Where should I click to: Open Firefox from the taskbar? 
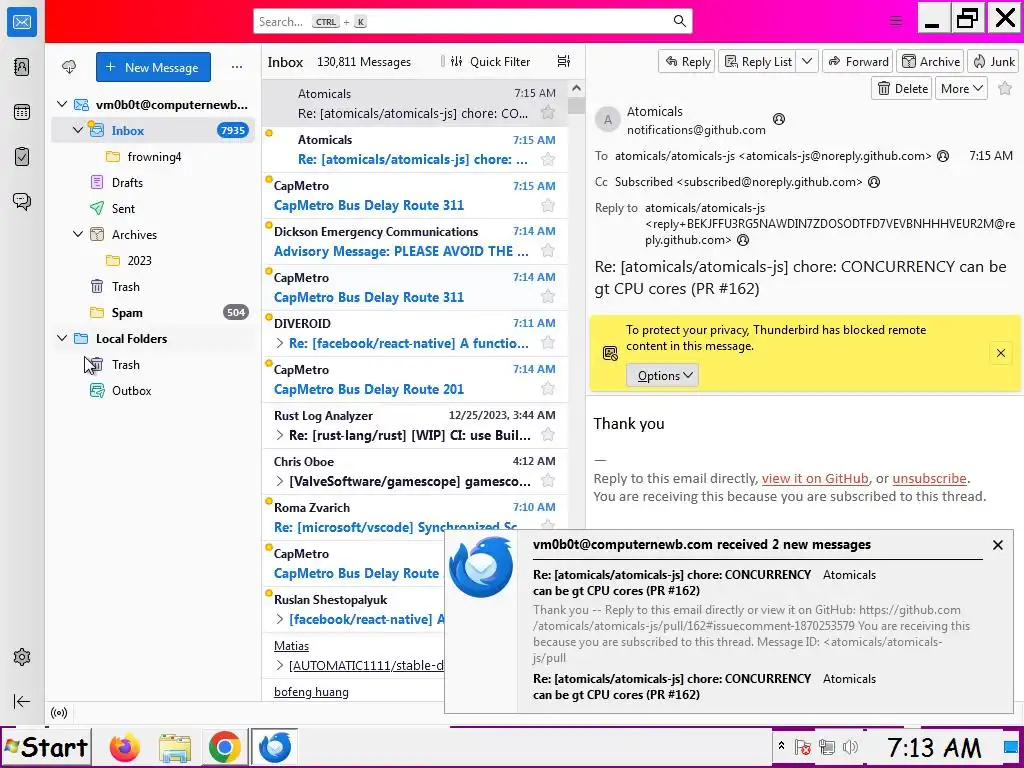[x=124, y=747]
